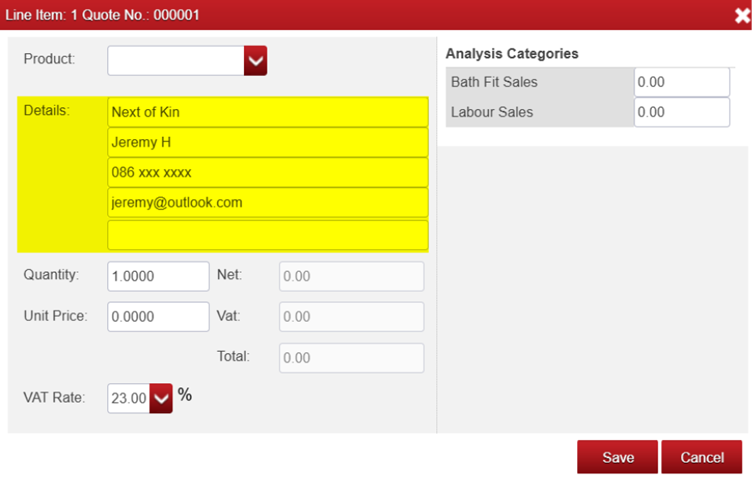The width and height of the screenshot is (752, 480).
Task: Expand the VAT Rate dropdown arrow
Action: pyautogui.click(x=161, y=398)
